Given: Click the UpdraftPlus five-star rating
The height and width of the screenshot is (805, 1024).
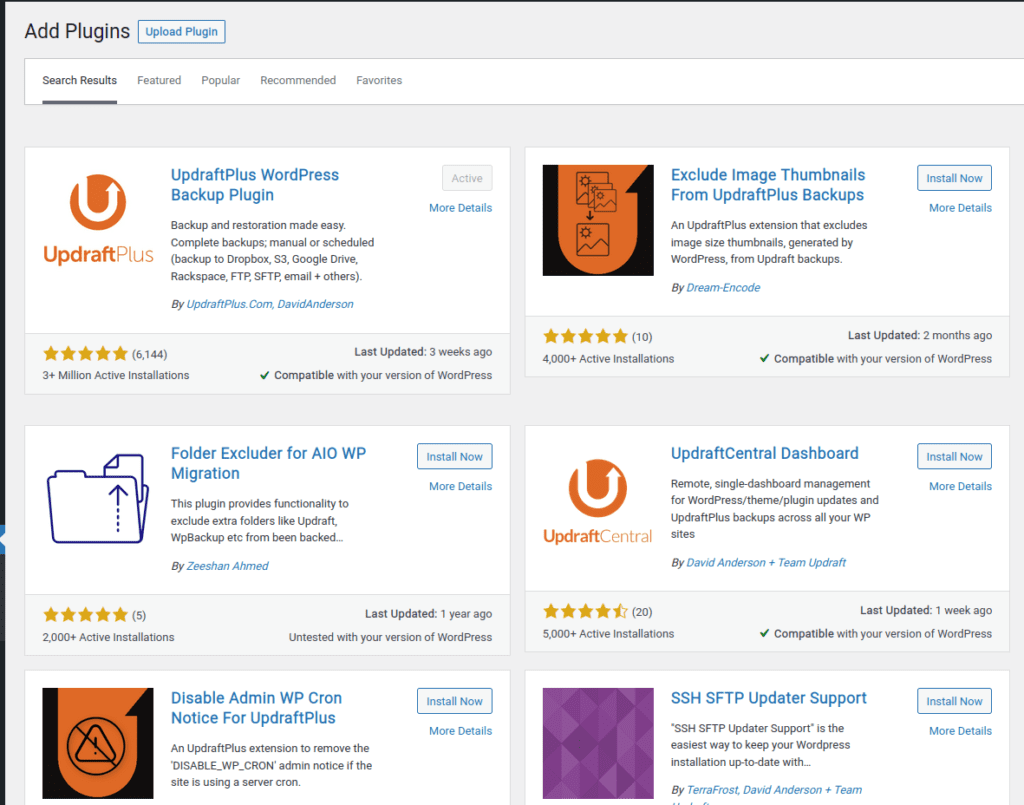Looking at the screenshot, I should [x=85, y=354].
